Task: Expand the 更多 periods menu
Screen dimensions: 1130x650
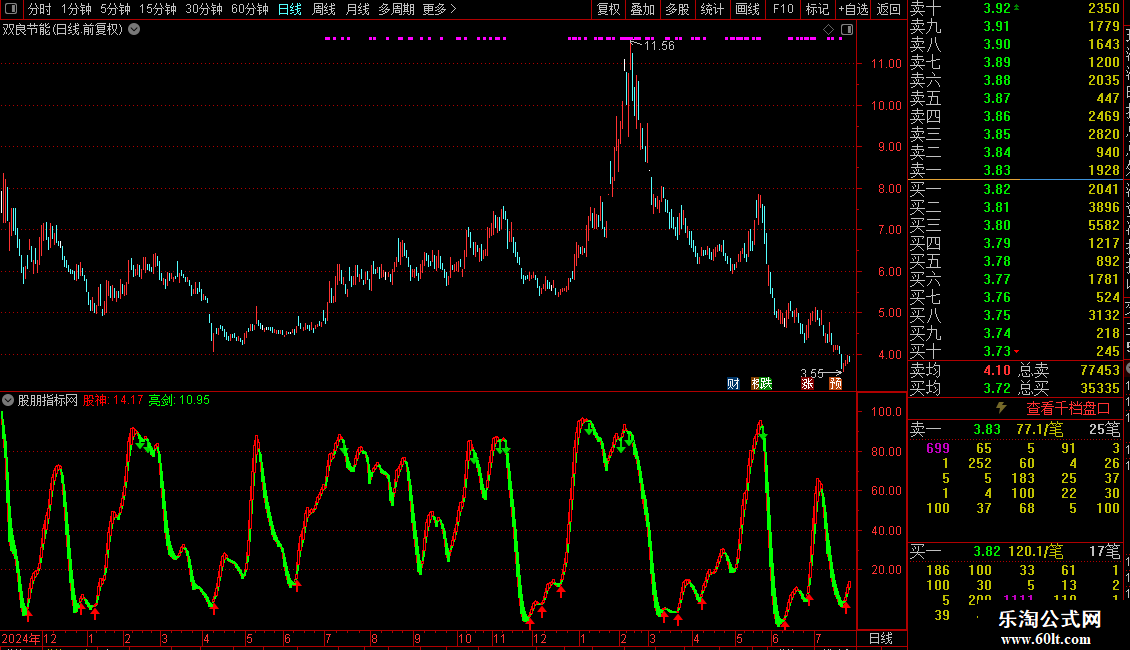Action: [440, 9]
